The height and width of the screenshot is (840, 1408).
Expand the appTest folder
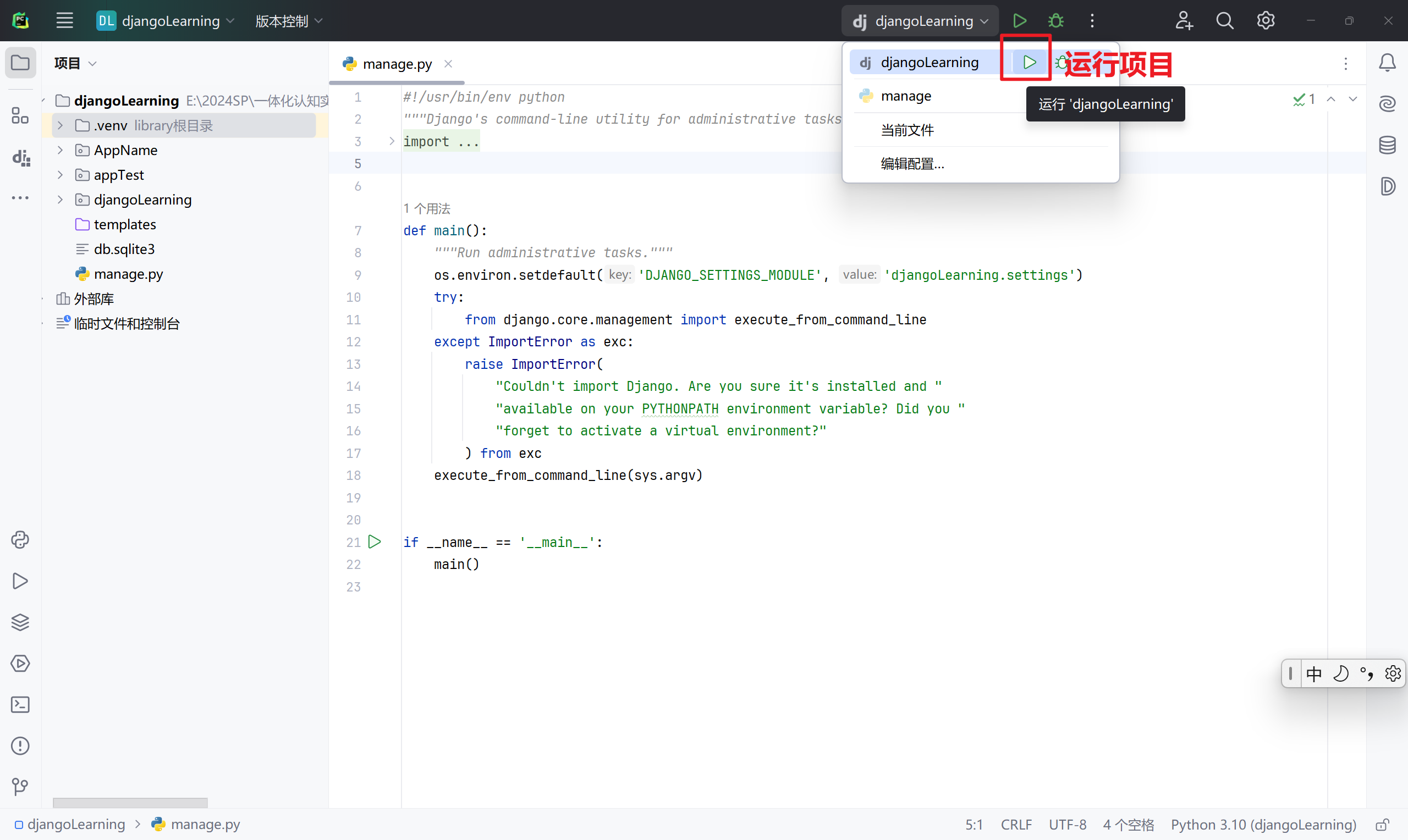tap(61, 175)
